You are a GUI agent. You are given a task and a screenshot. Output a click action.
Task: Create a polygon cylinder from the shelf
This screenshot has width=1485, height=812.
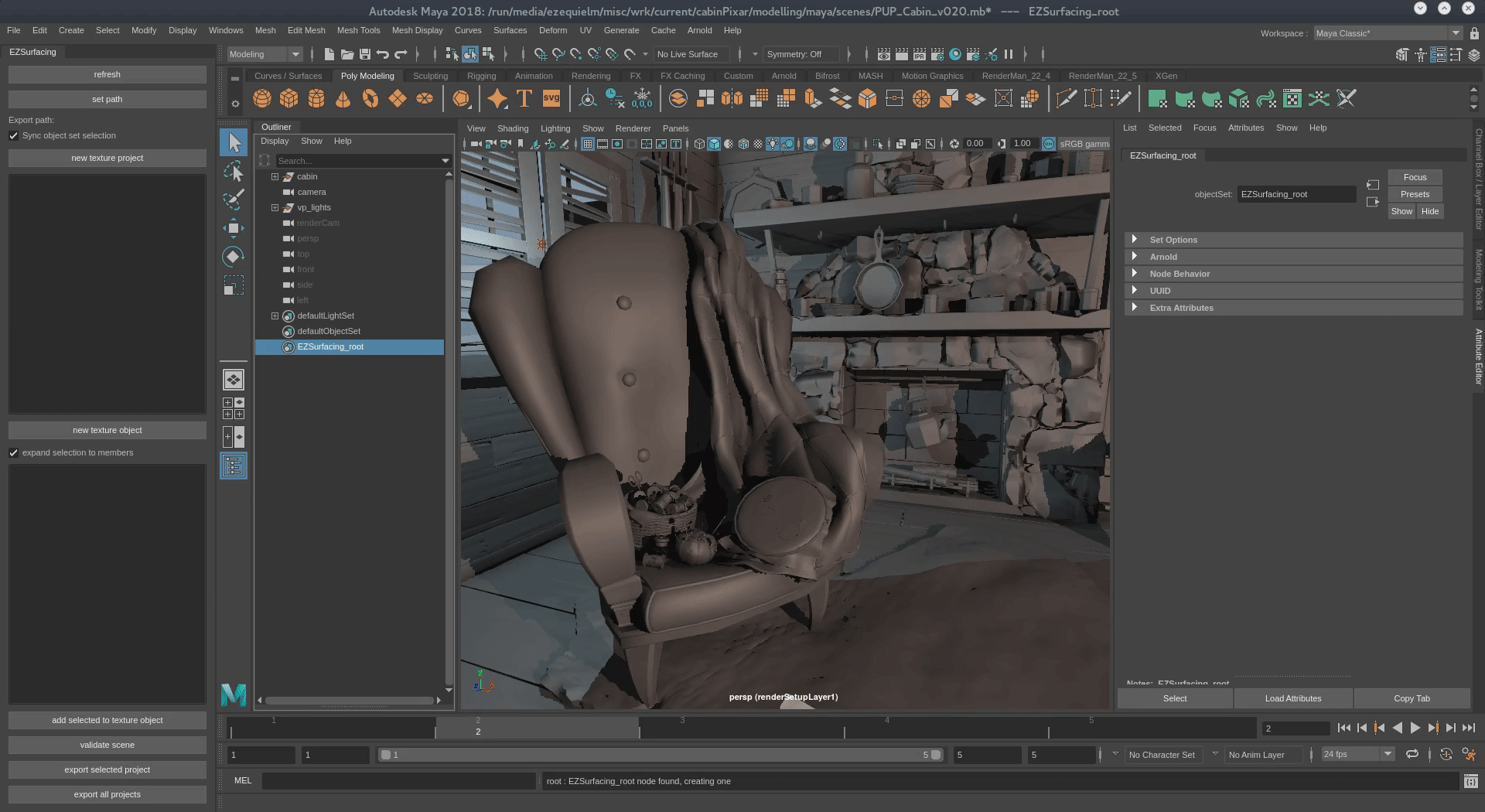coord(316,98)
